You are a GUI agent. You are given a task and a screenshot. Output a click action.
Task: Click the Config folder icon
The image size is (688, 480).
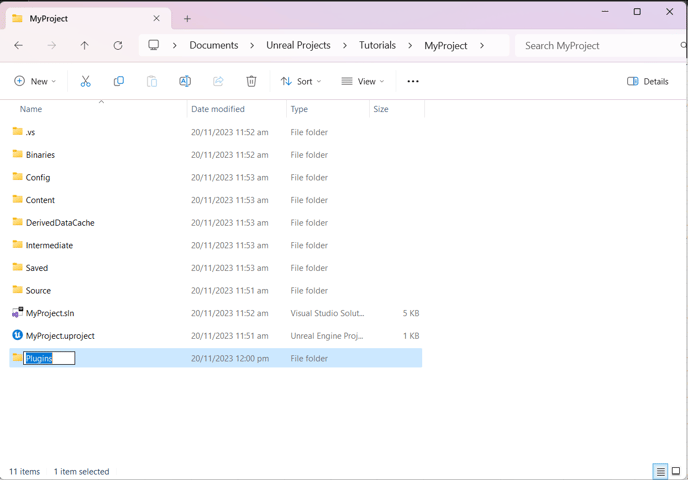[x=18, y=177]
